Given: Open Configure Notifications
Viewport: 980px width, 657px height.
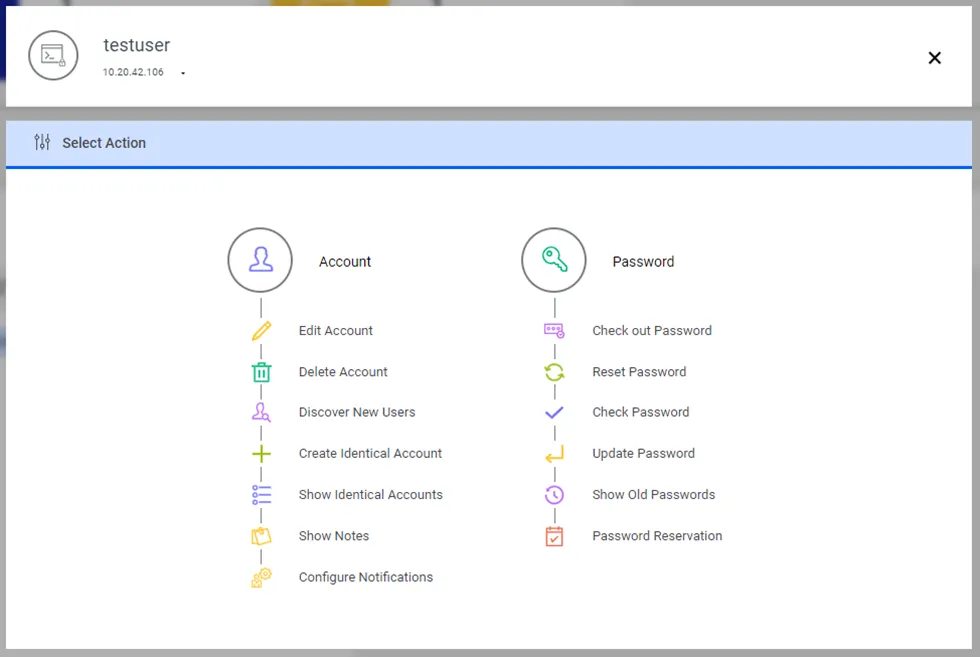Looking at the screenshot, I should [x=366, y=578].
